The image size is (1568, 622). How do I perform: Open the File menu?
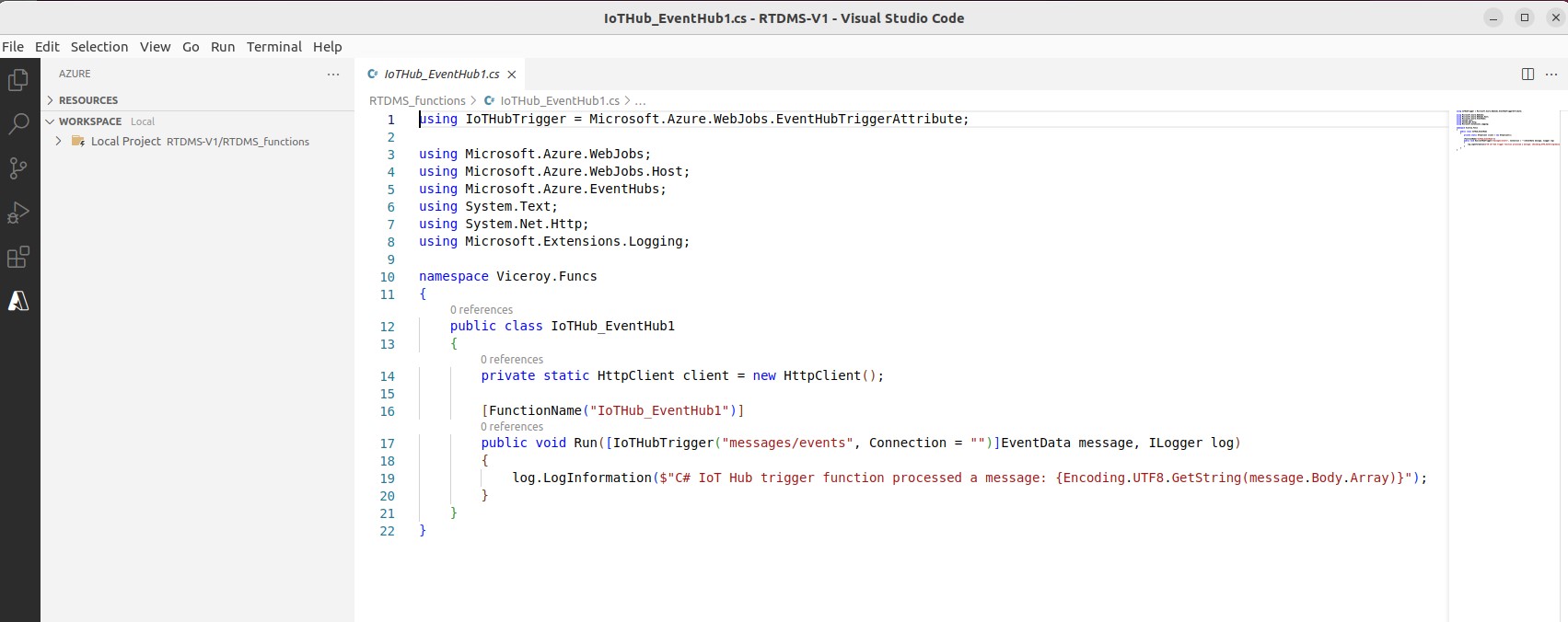pyautogui.click(x=13, y=47)
